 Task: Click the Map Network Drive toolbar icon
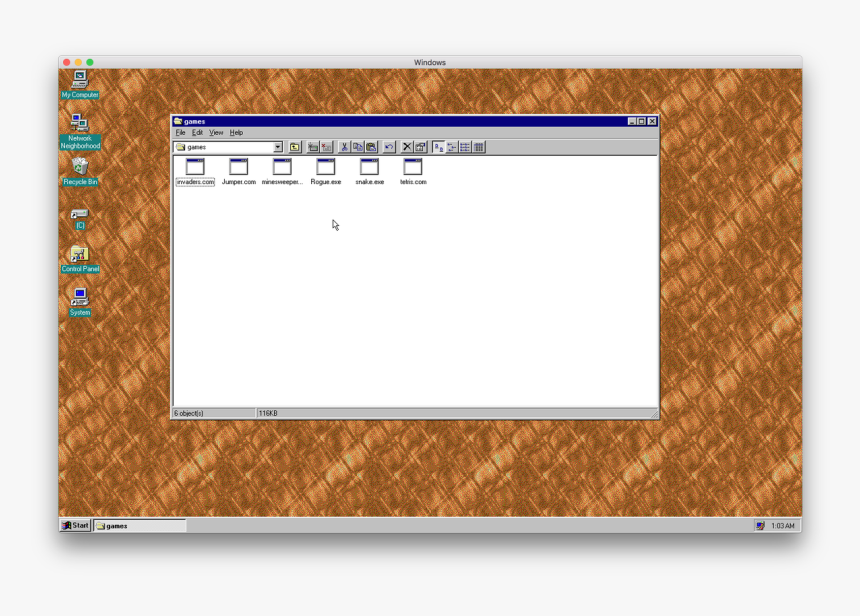[x=313, y=147]
